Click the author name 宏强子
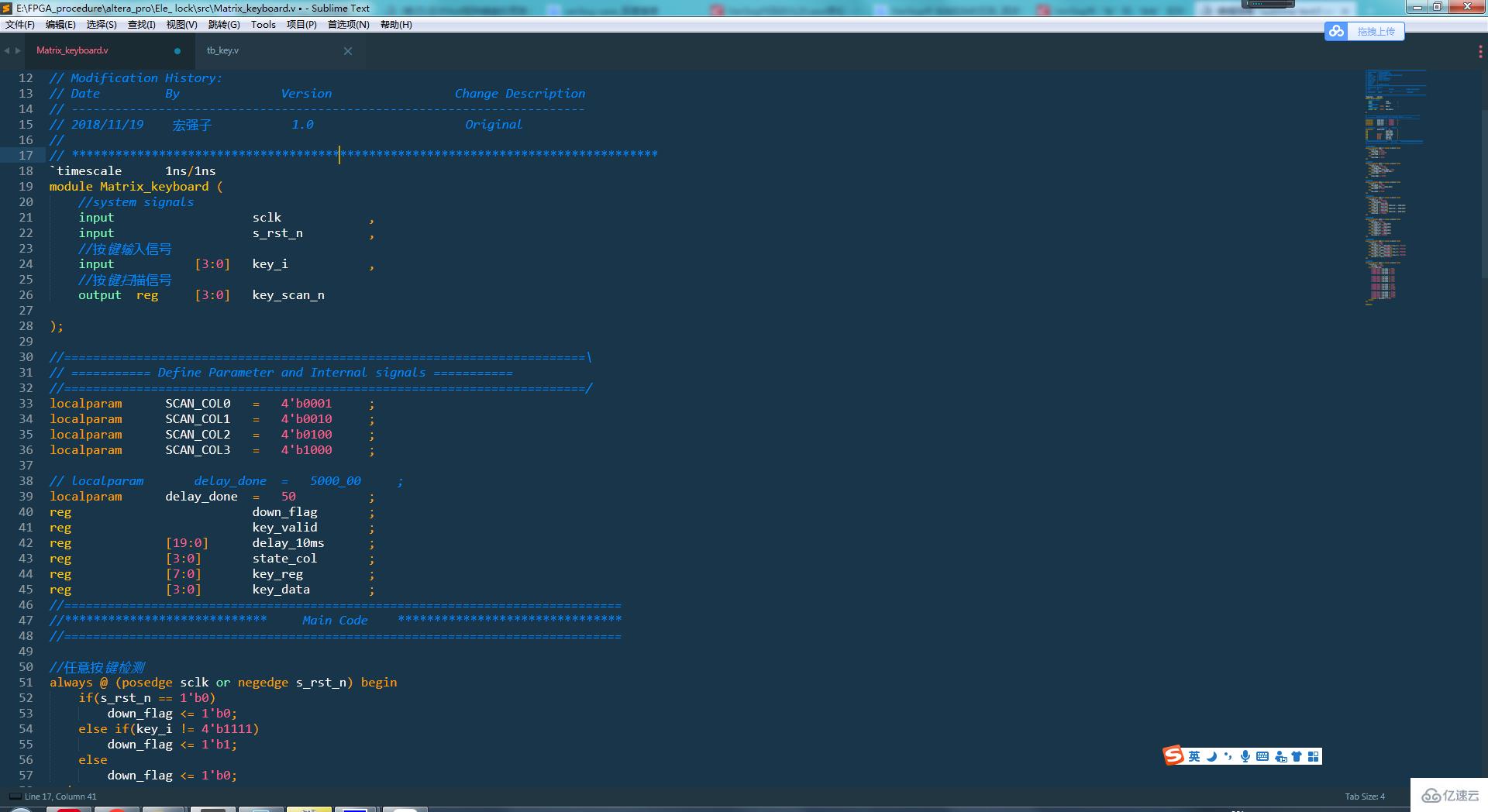The width and height of the screenshot is (1488, 812). 191,125
